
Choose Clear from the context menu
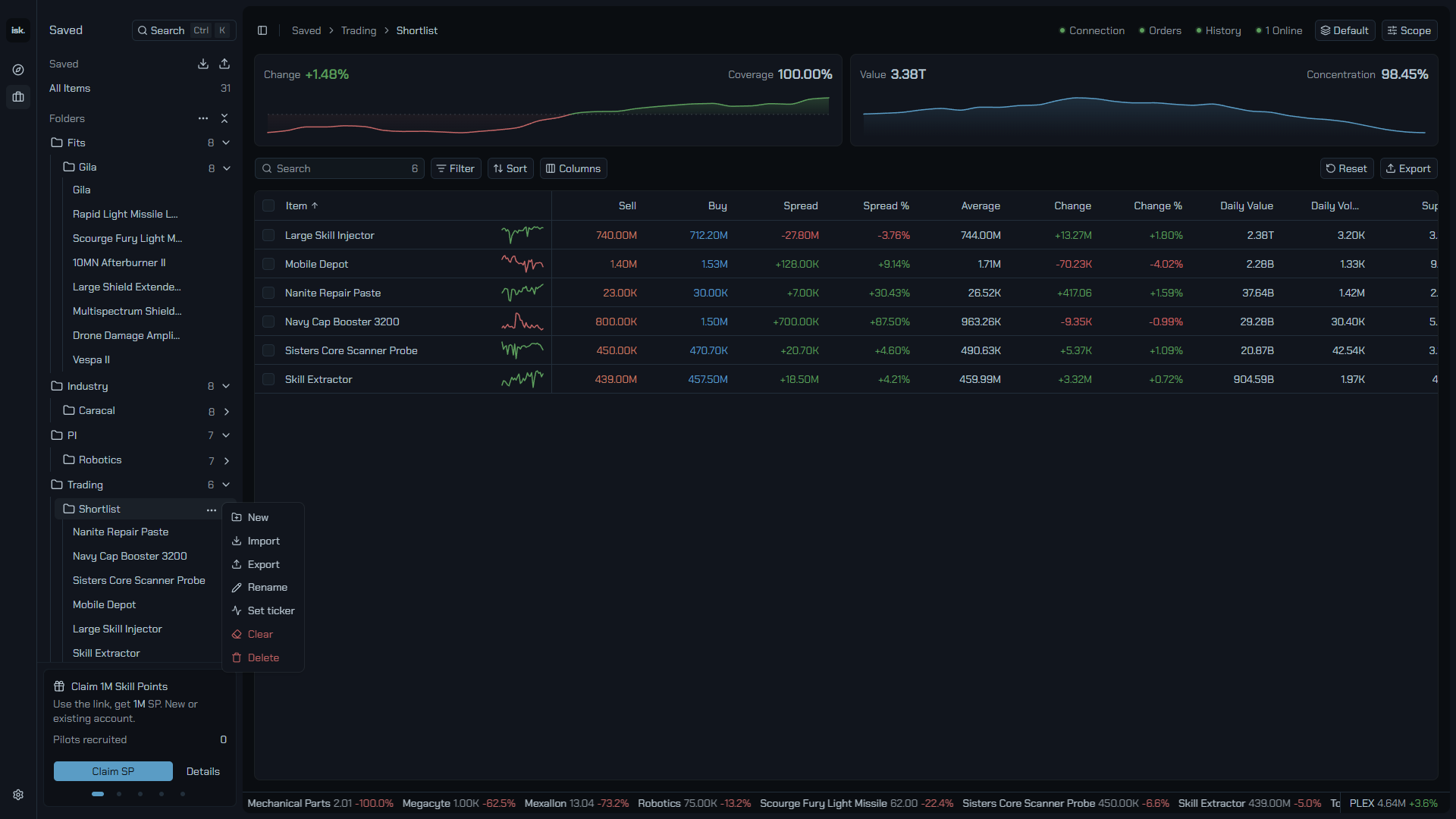[x=263, y=634]
